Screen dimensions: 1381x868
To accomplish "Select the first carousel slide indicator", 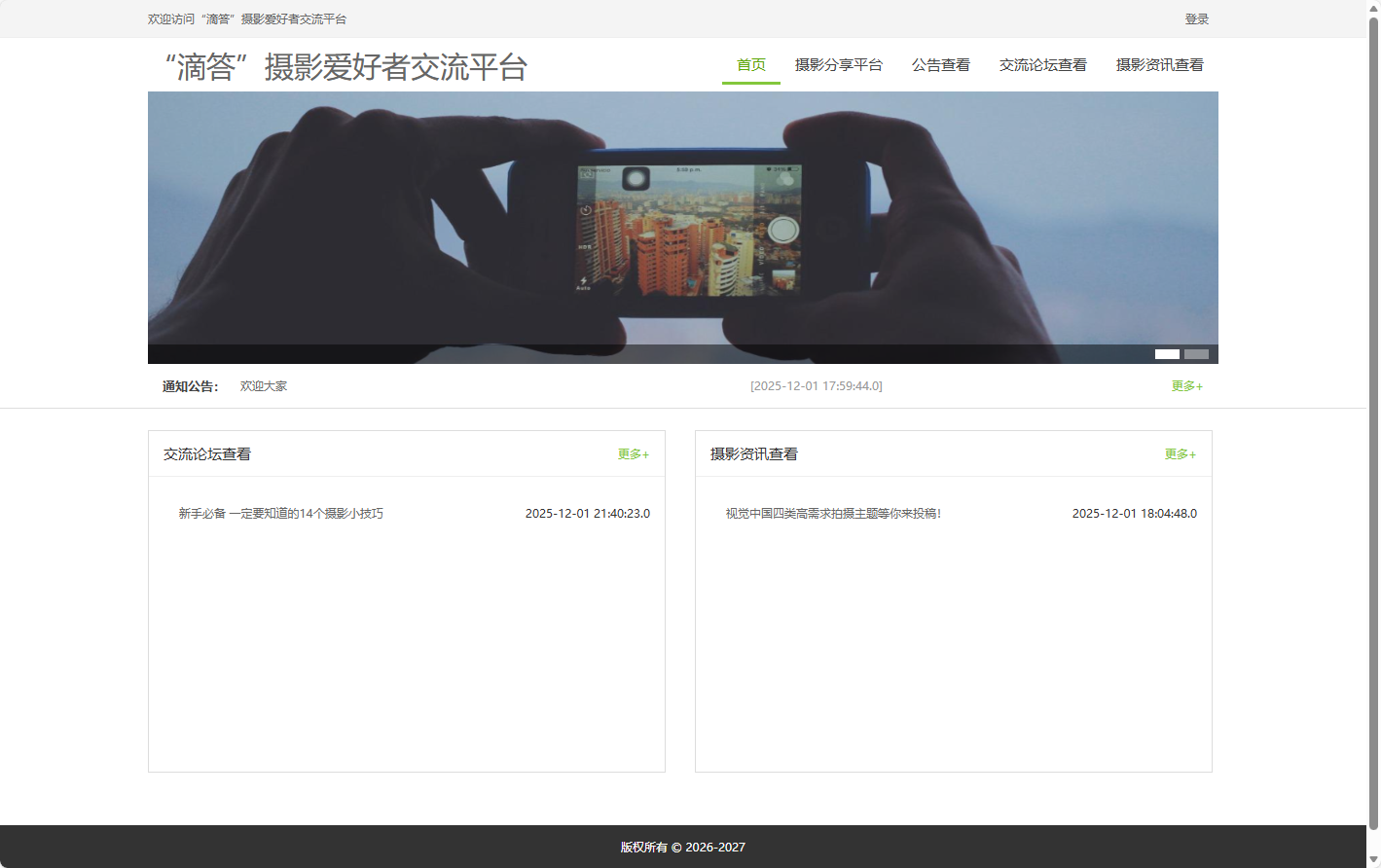I will 1167,354.
